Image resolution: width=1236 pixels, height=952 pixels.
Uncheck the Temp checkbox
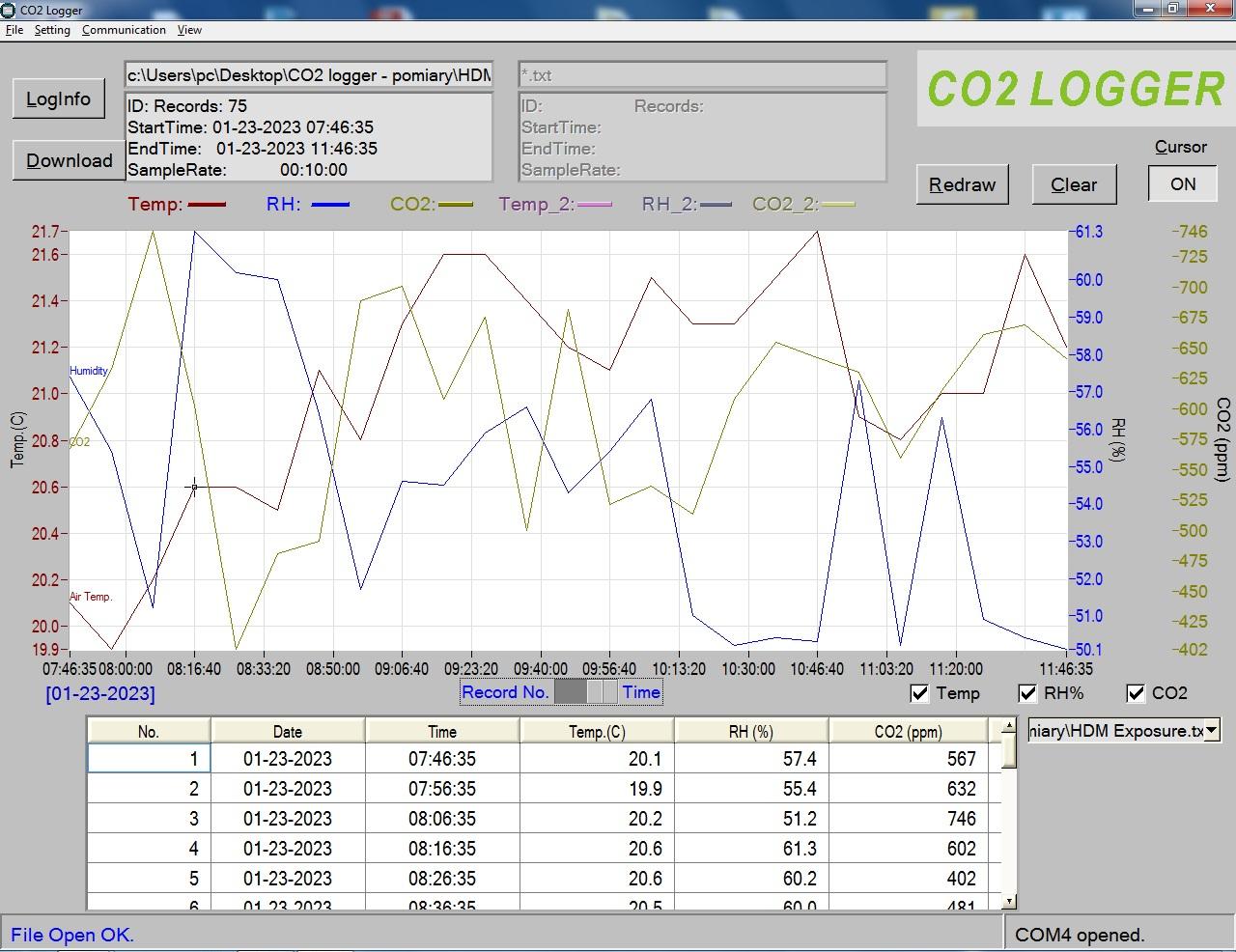point(919,693)
